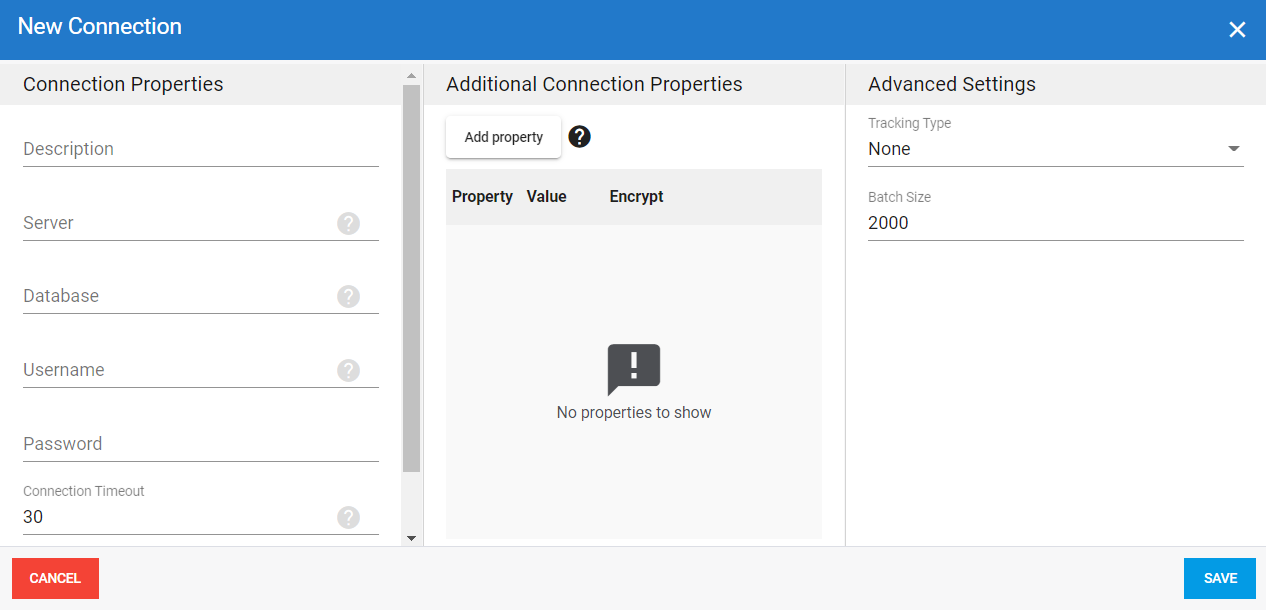Click the scrollbar down arrow in Connection Properties

click(410, 538)
